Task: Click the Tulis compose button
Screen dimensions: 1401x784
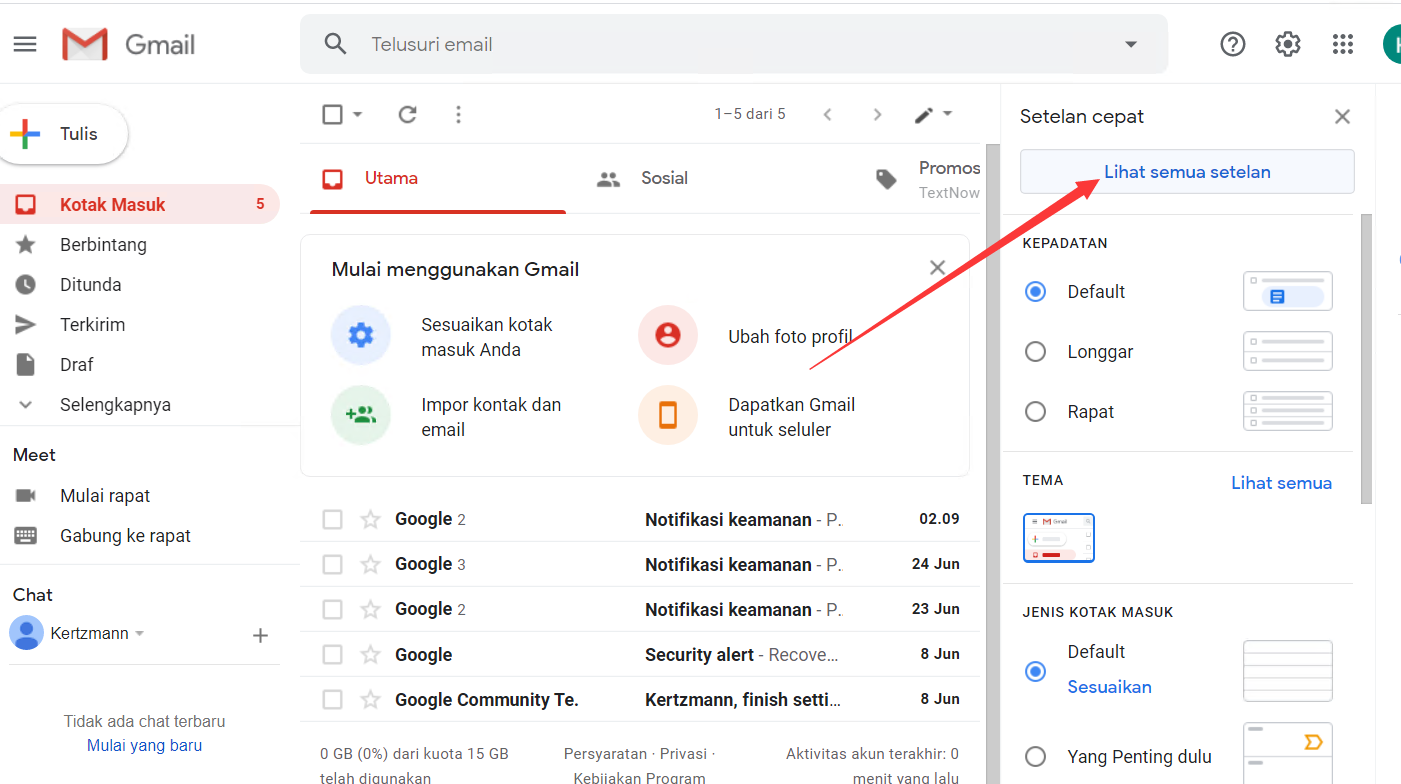Action: (64, 134)
